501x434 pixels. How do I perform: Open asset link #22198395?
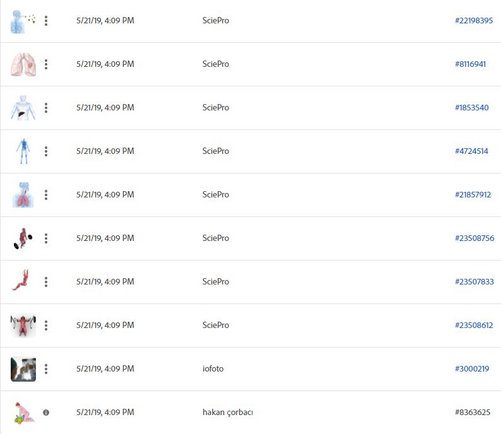(474, 21)
